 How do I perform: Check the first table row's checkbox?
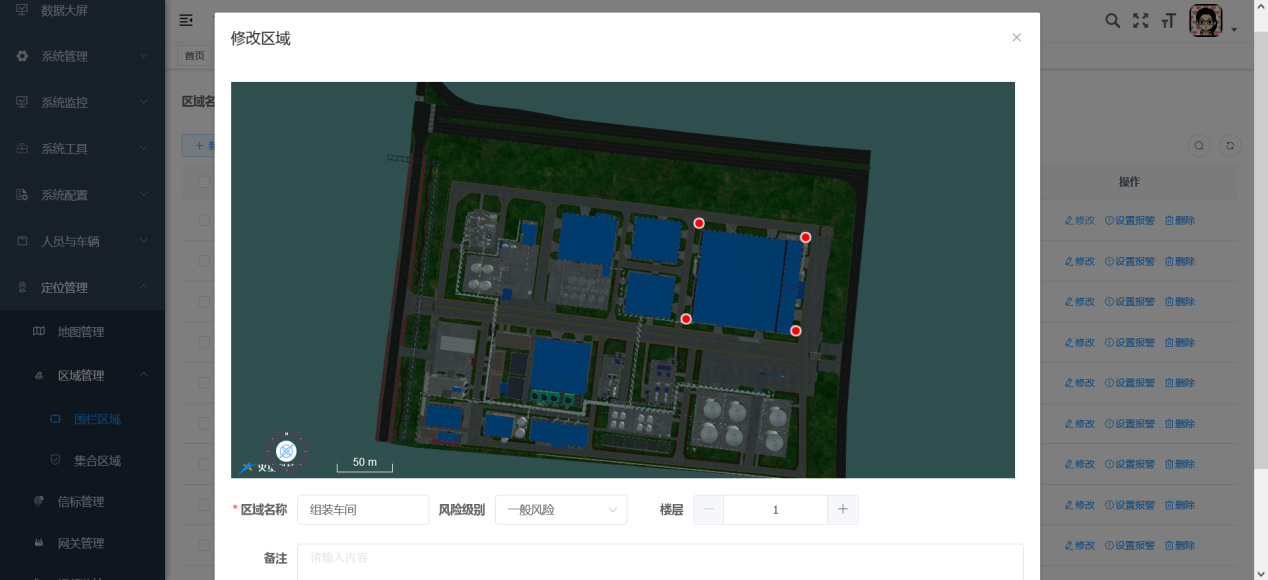204,220
